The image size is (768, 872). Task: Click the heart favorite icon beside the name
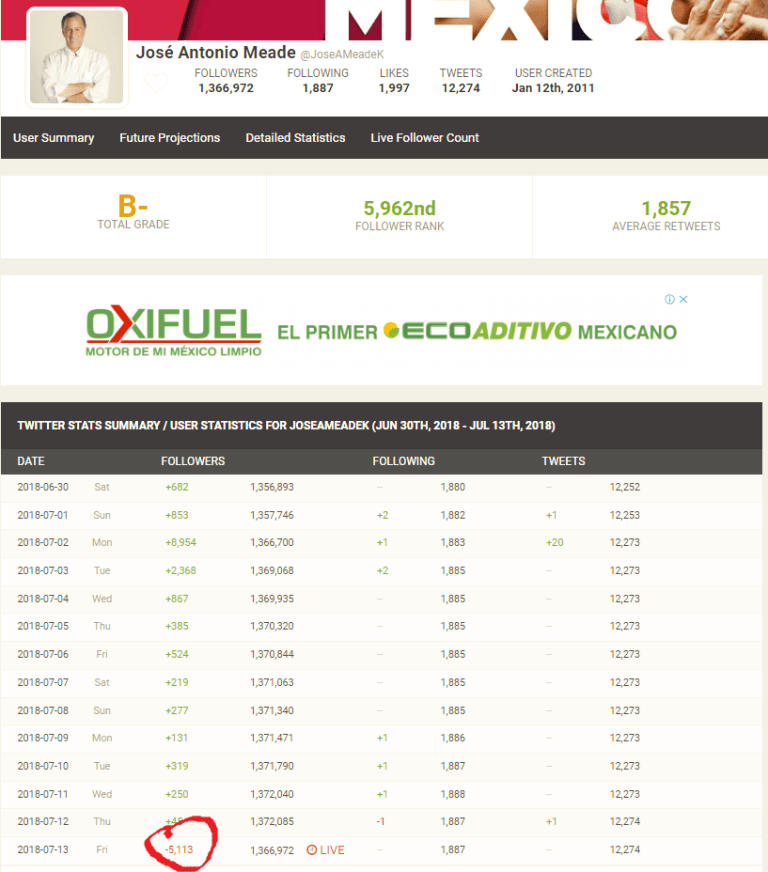156,83
